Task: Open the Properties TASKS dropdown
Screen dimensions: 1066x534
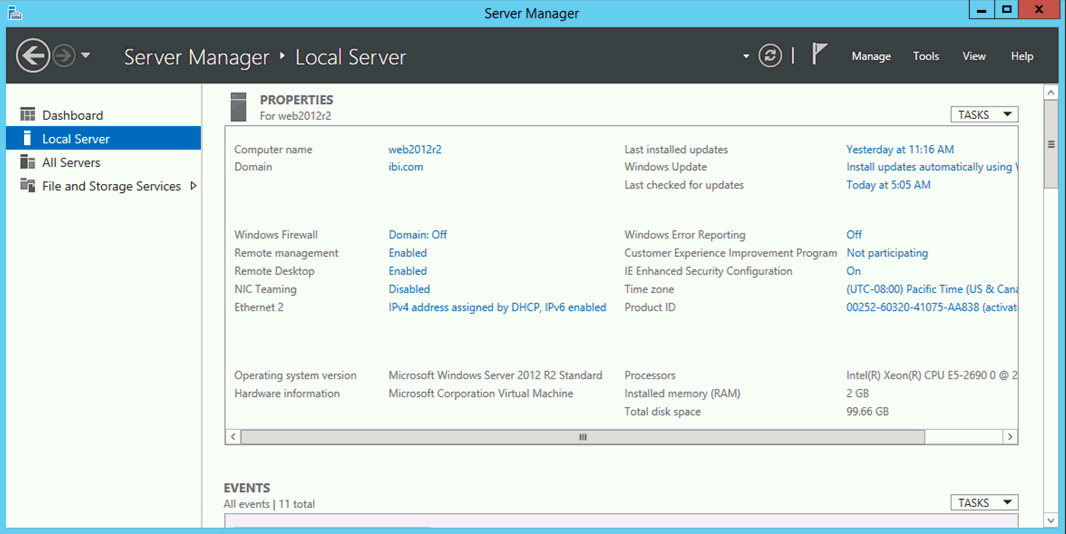Action: [984, 115]
